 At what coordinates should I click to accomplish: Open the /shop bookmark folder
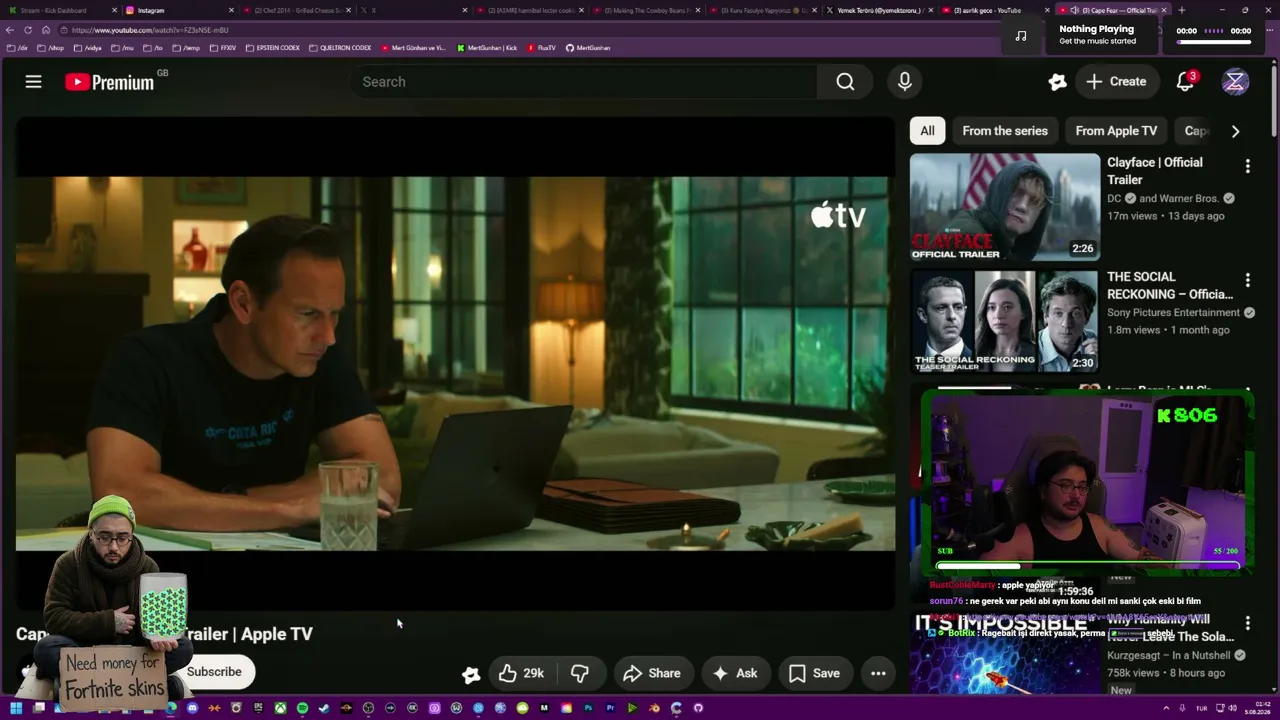50,48
